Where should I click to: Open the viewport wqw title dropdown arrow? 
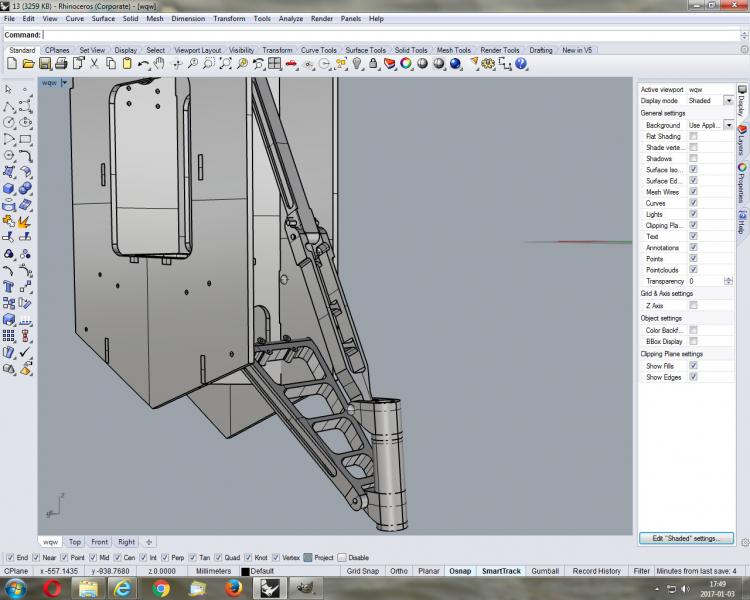pos(64,83)
